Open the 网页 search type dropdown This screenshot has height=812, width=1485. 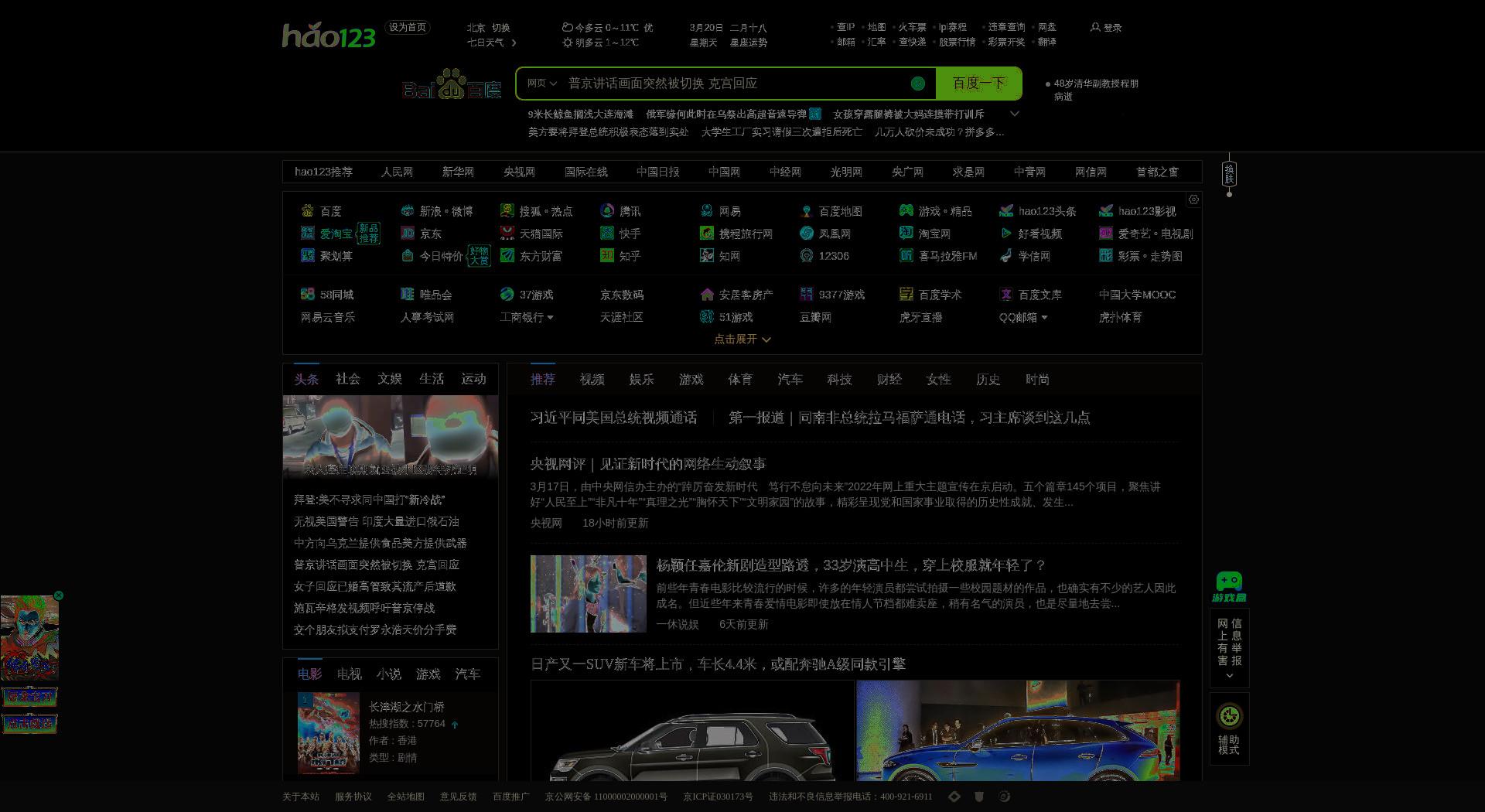(541, 84)
